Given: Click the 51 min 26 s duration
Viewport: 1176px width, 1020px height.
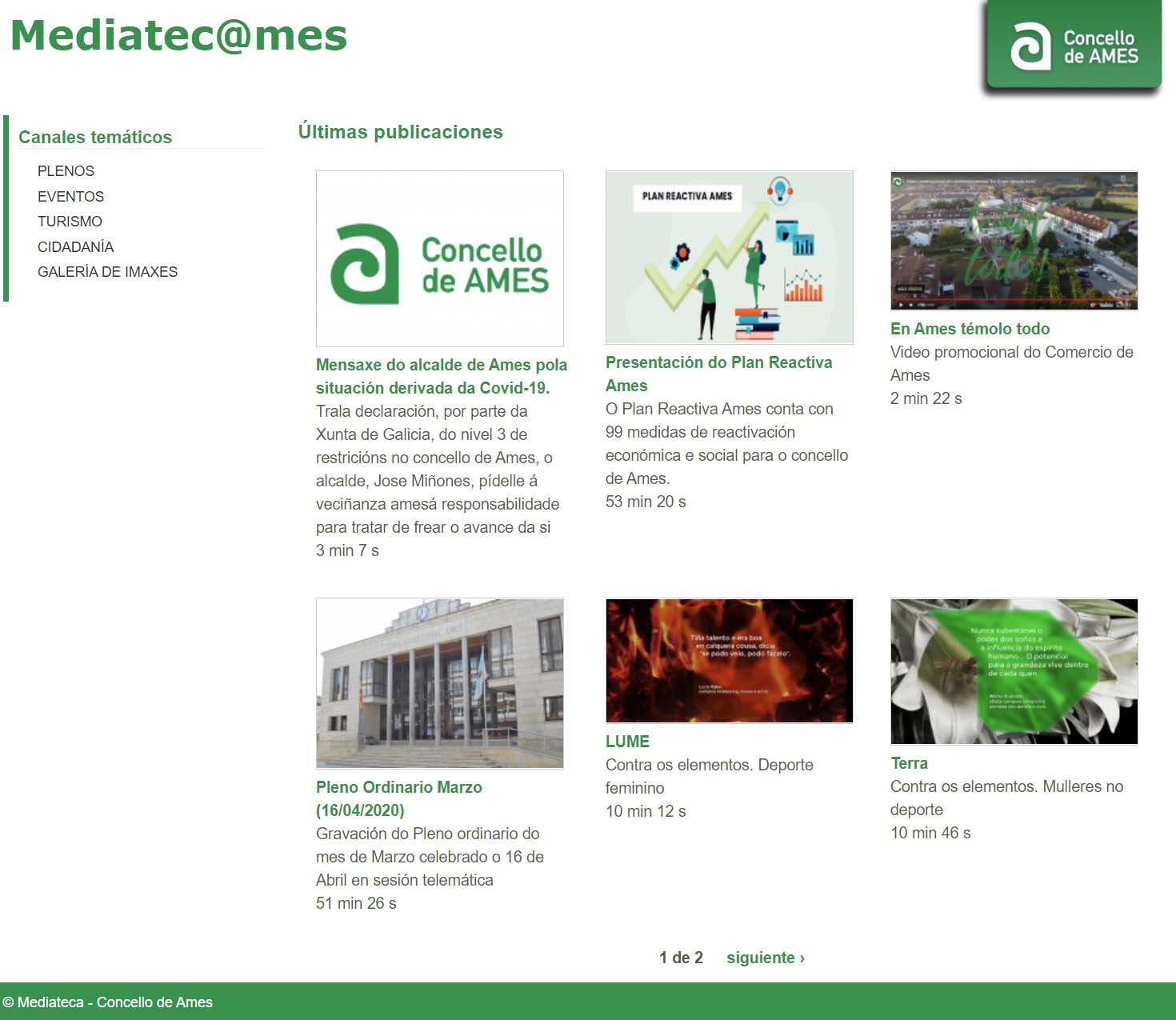Looking at the screenshot, I should tap(356, 903).
